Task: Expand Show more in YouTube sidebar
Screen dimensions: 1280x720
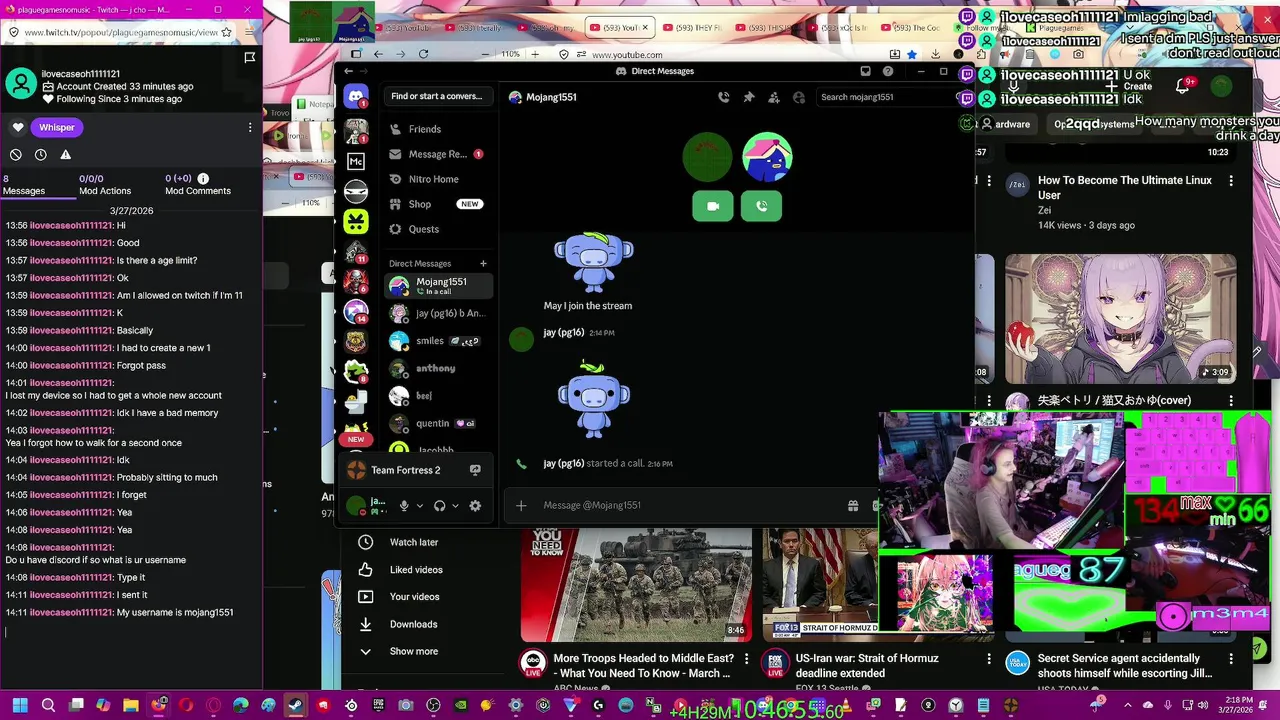Action: point(413,651)
